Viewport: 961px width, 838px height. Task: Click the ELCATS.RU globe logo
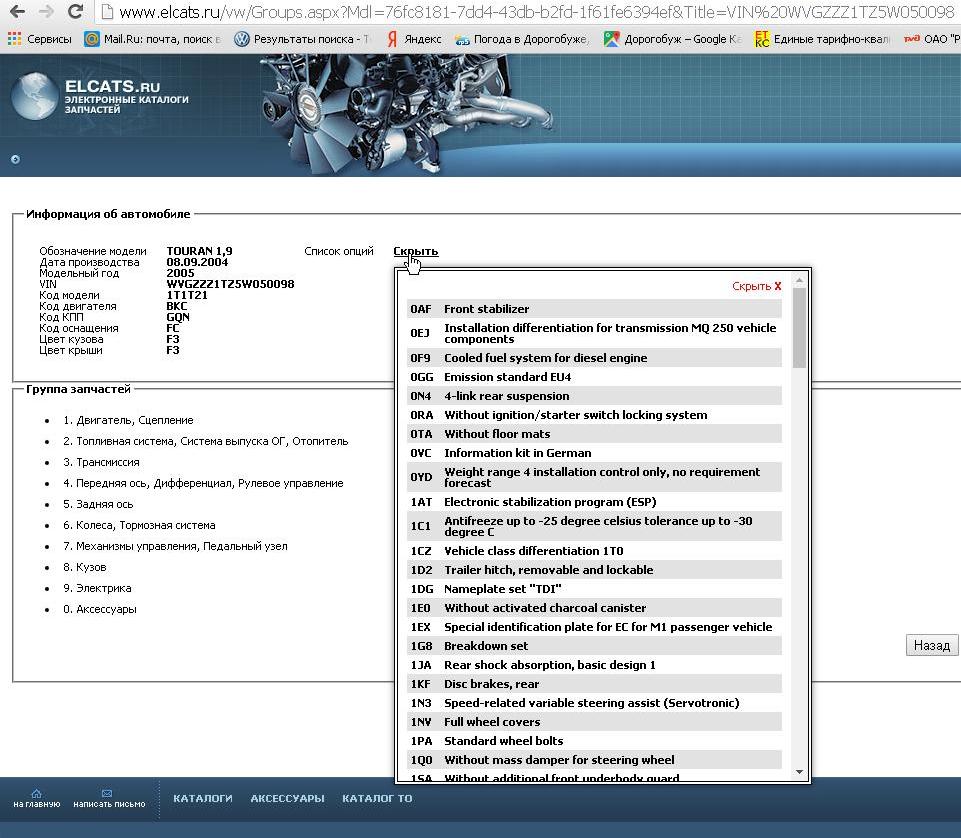(x=34, y=96)
